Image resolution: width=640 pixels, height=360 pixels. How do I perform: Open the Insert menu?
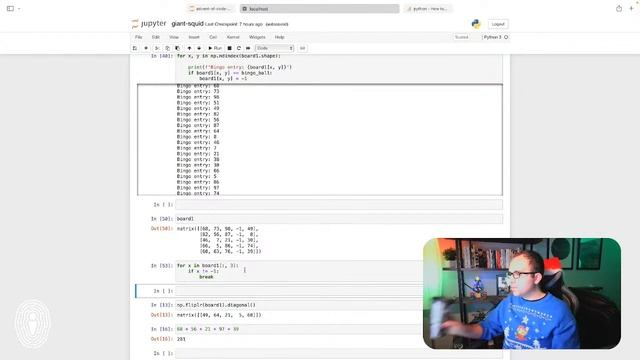coord(194,37)
